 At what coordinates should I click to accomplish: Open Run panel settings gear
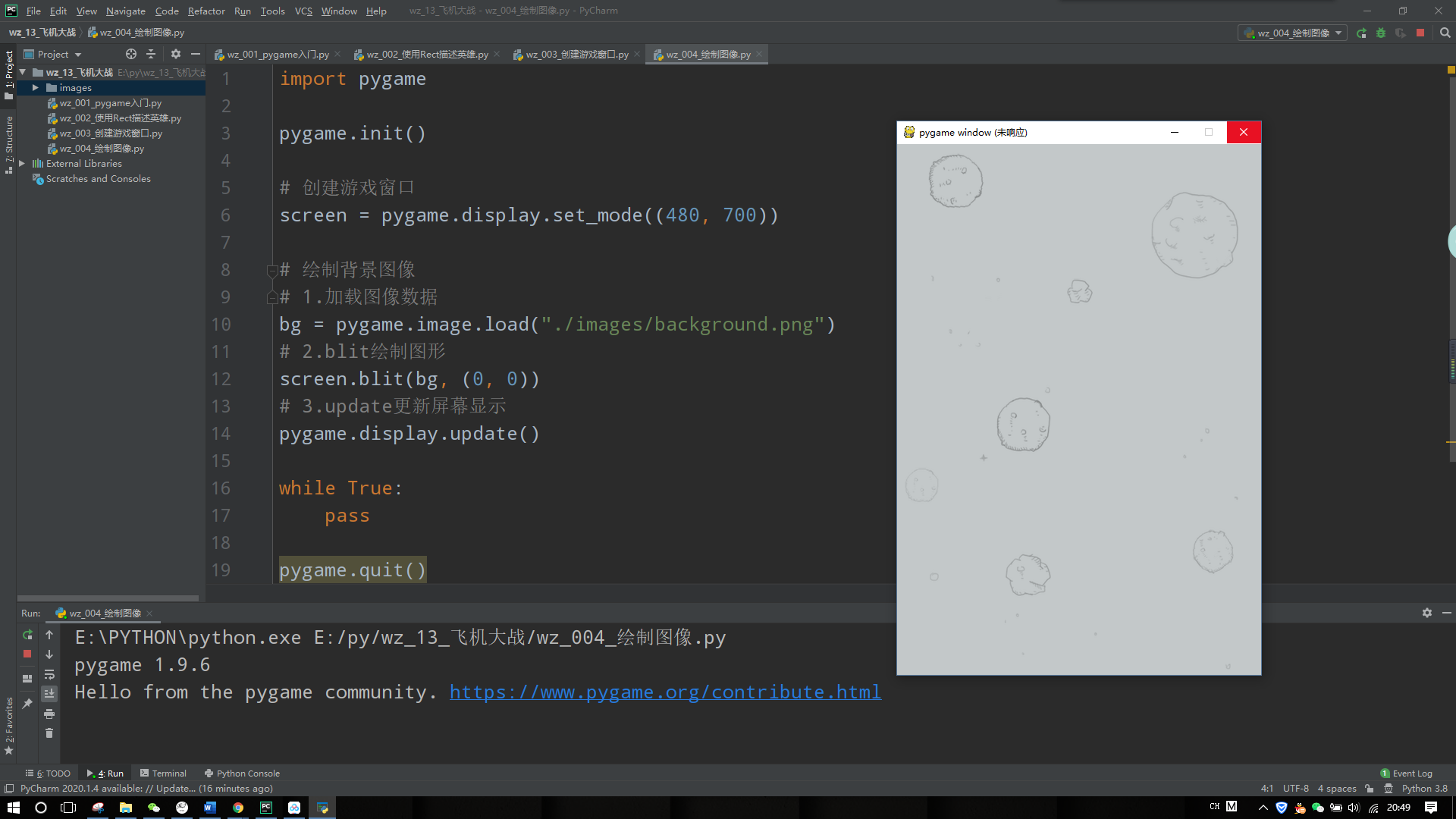point(1427,613)
